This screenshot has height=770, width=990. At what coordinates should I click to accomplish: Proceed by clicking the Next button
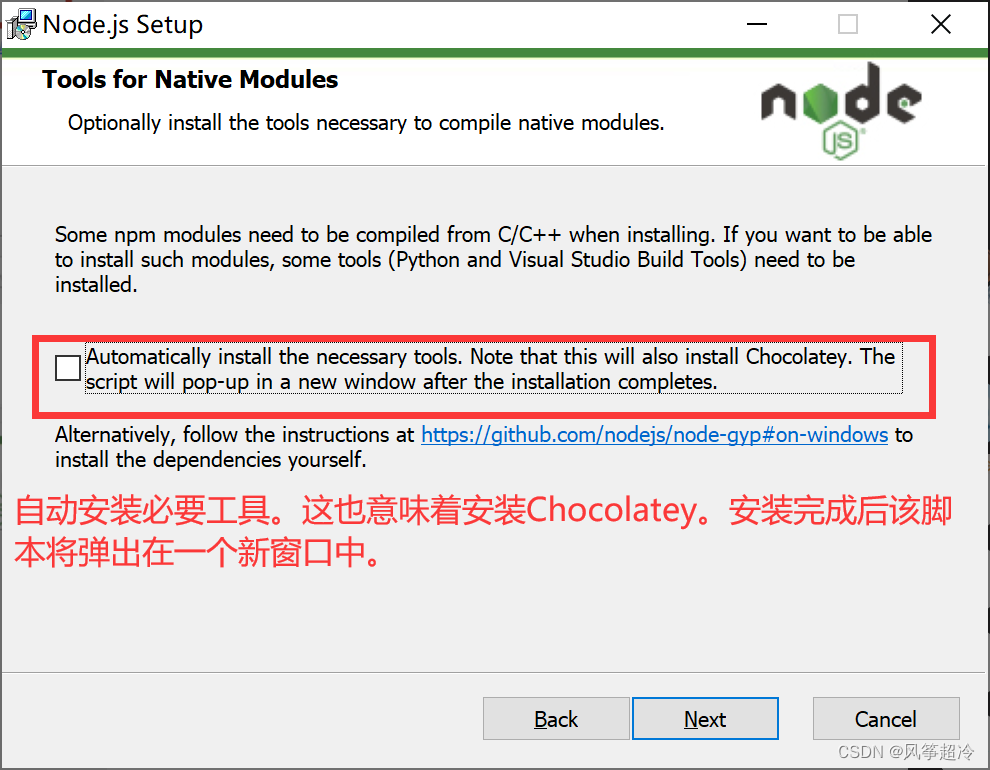(705, 719)
